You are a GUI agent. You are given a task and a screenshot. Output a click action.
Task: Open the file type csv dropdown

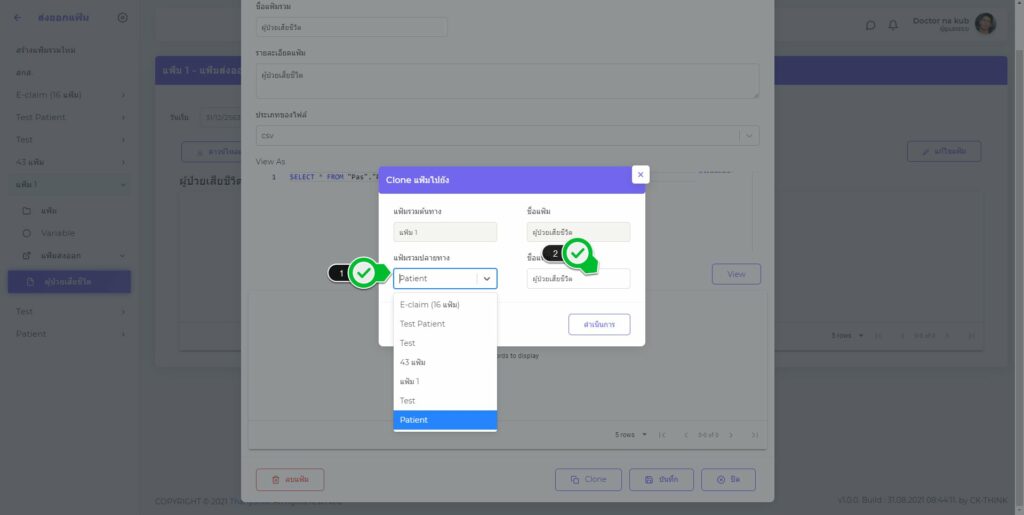tap(749, 136)
